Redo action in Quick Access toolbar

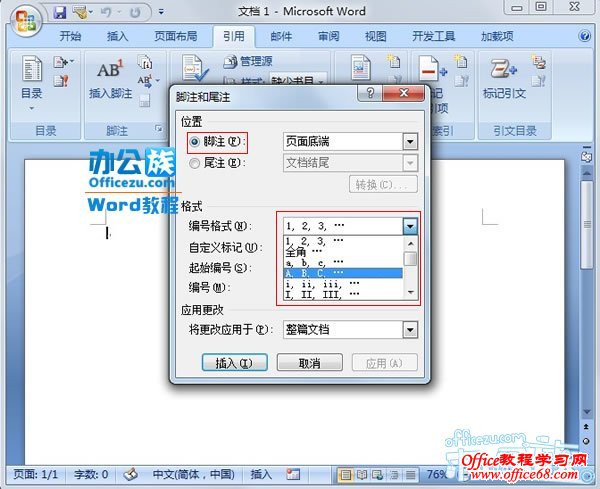click(135, 13)
